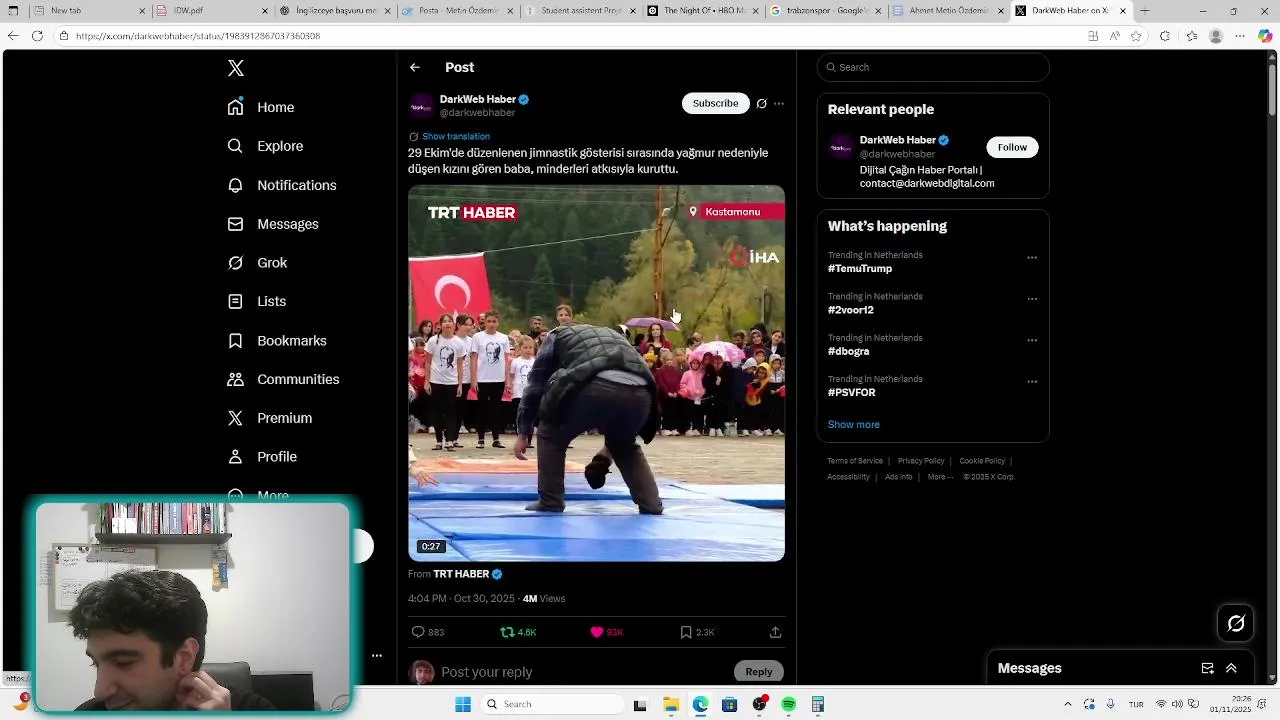Image resolution: width=1280 pixels, height=720 pixels.
Task: Open the TRT HABER source link
Action: pos(461,574)
